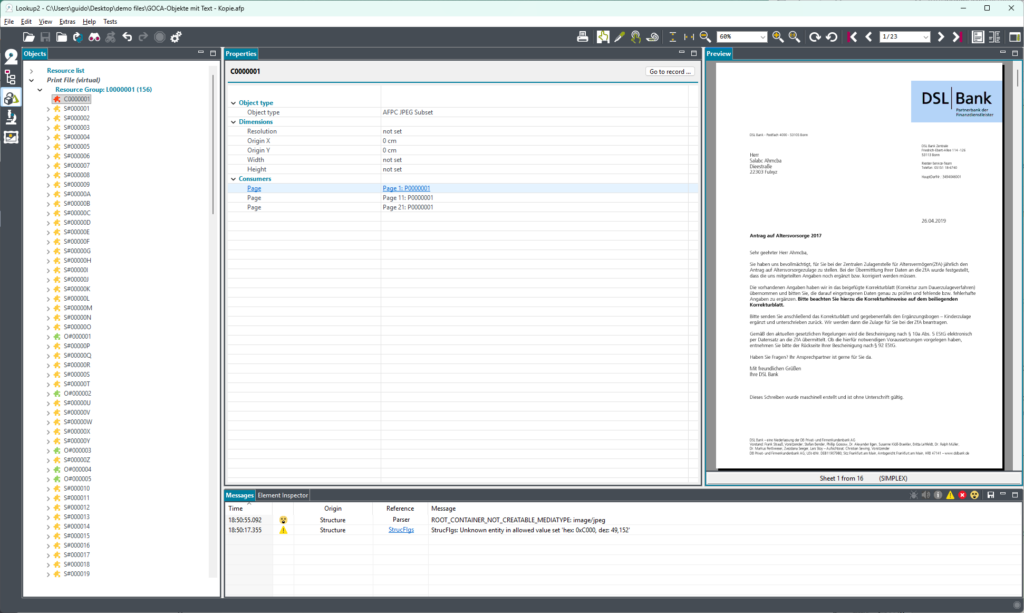This screenshot has width=1024, height=613.
Task: Toggle the debug bug message filter
Action: pyautogui.click(x=914, y=495)
